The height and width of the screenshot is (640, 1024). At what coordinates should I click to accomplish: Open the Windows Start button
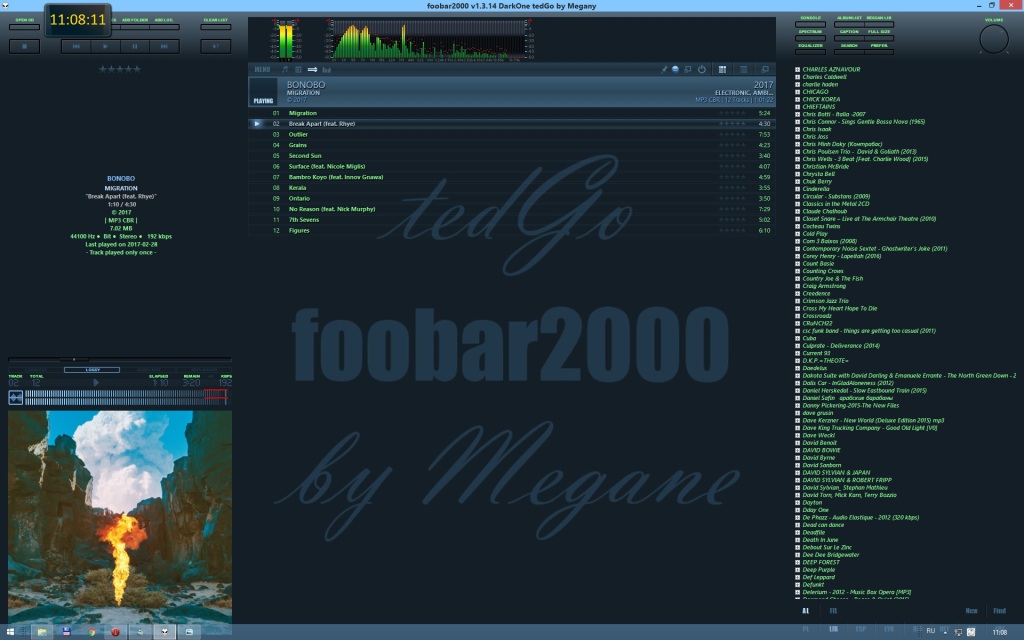(x=10, y=632)
